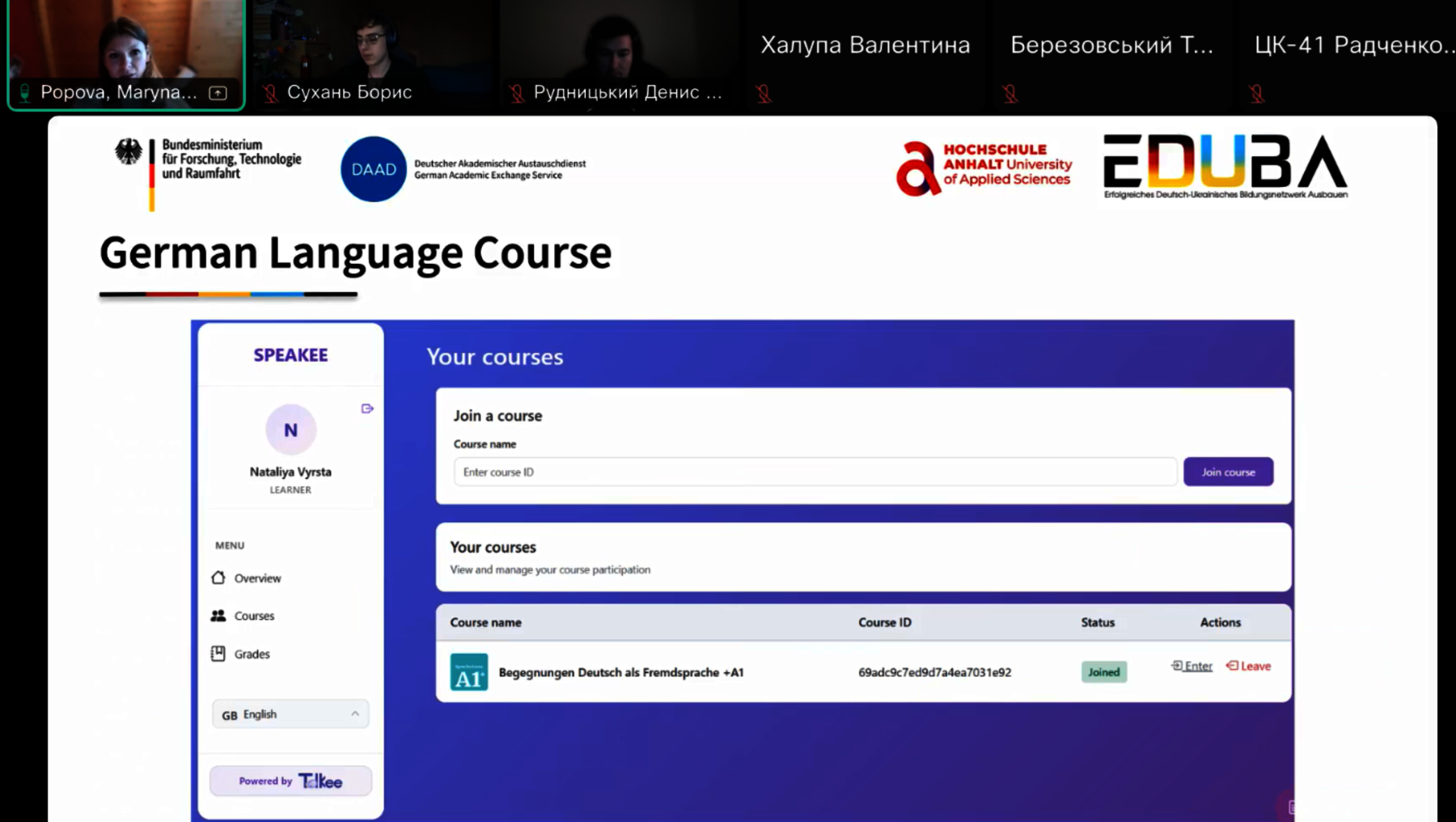This screenshot has height=822, width=1456.
Task: Click the chevron on the language selector
Action: coord(355,714)
